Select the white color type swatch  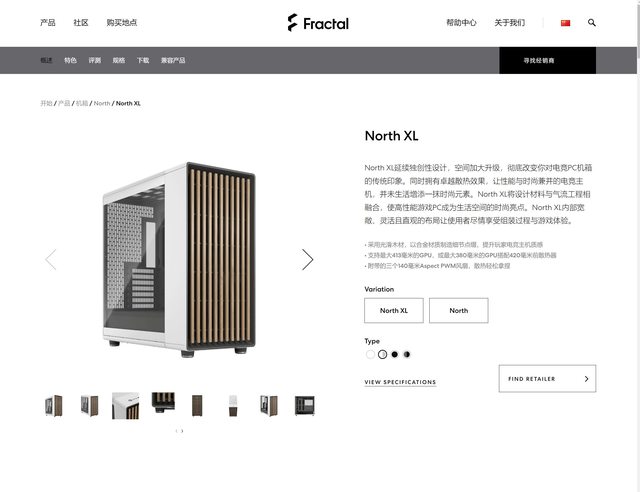click(x=370, y=354)
